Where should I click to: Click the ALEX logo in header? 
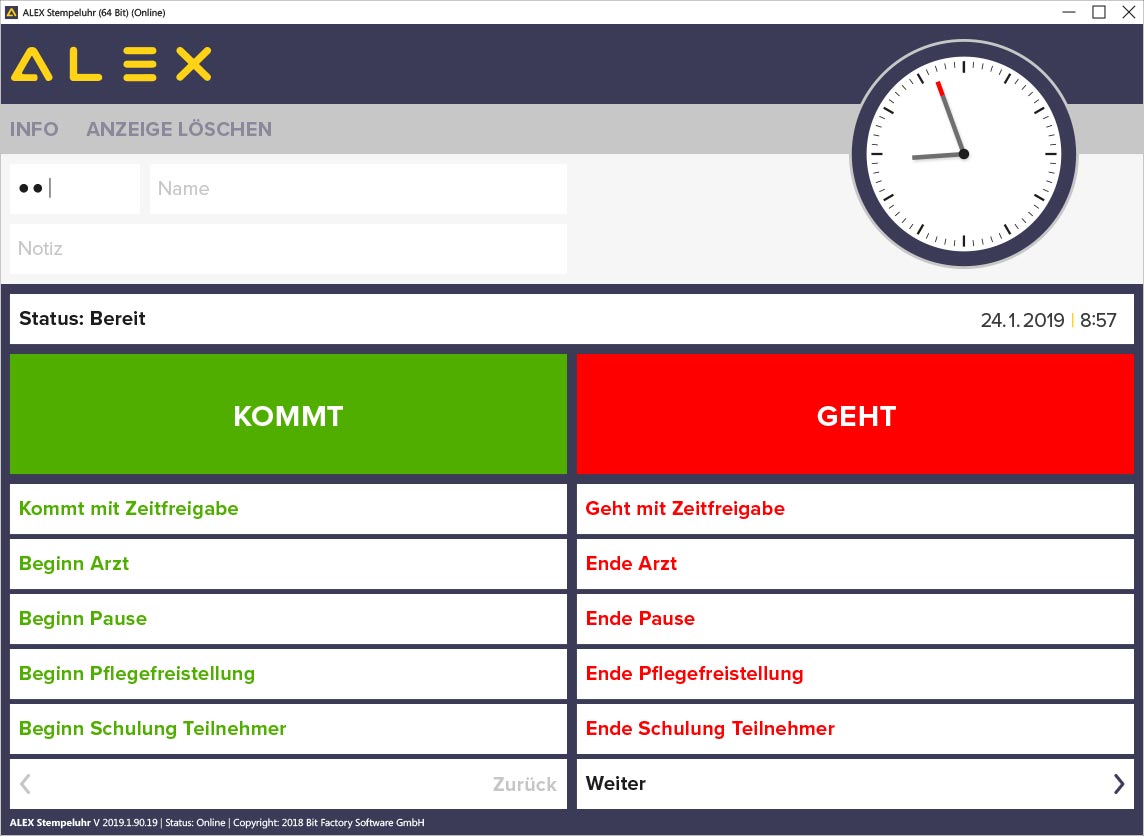111,65
